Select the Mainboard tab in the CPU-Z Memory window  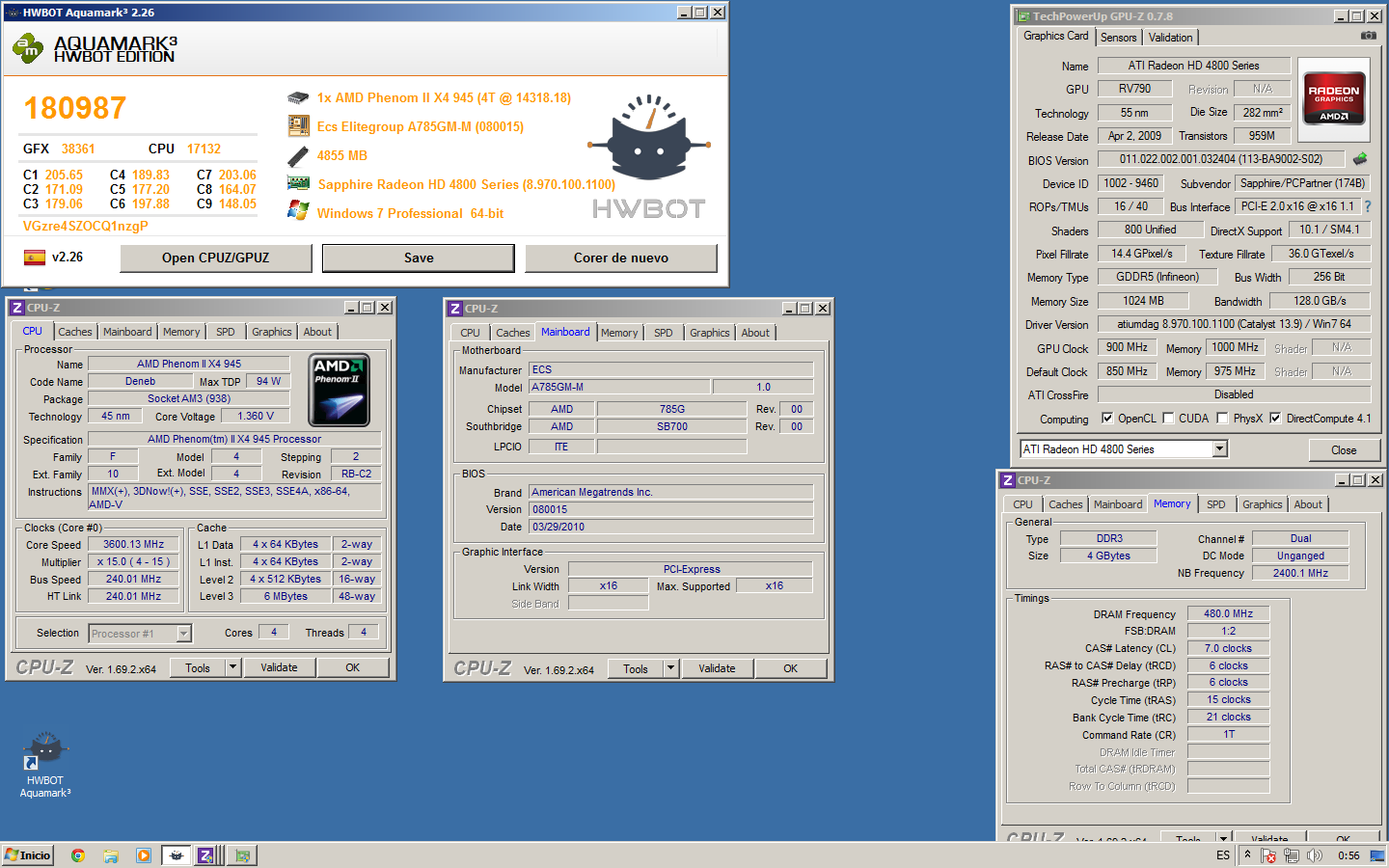1118,504
